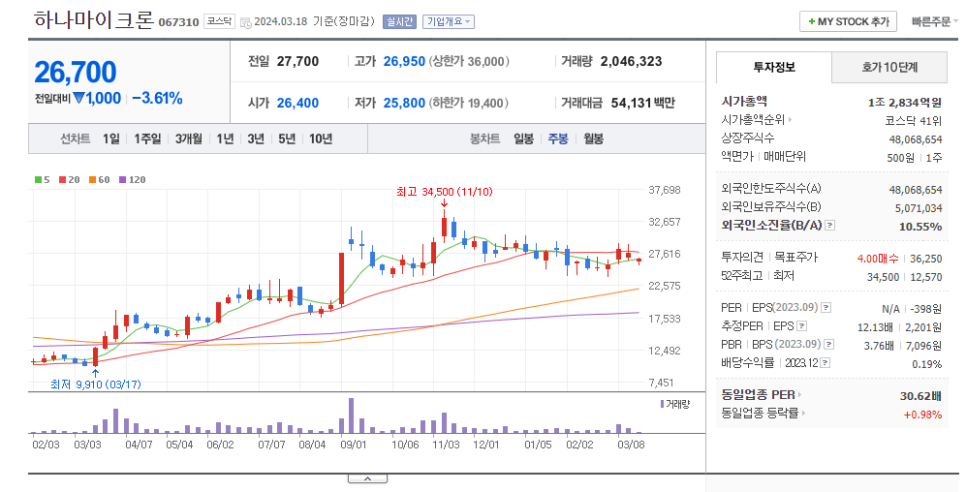The height and width of the screenshot is (492, 966).
Task: Click the 하나마이크론 stock name heading
Action: tap(94, 20)
